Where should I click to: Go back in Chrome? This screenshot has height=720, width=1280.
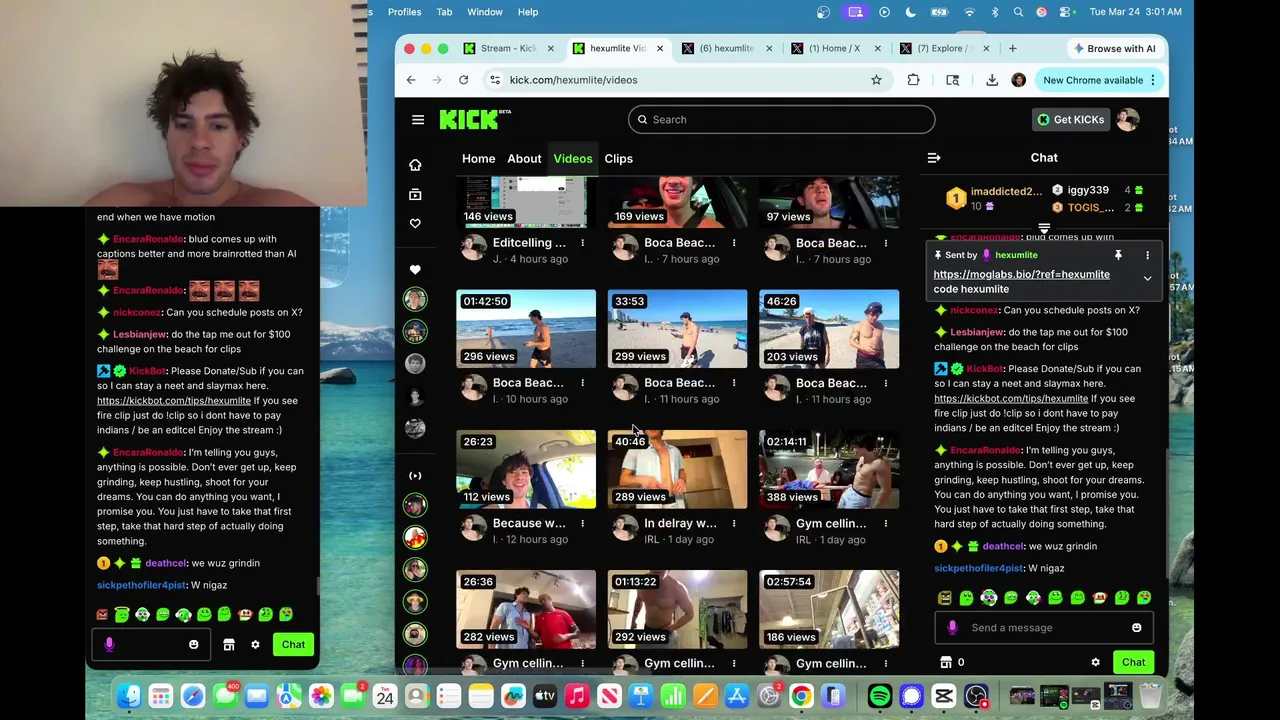point(411,80)
